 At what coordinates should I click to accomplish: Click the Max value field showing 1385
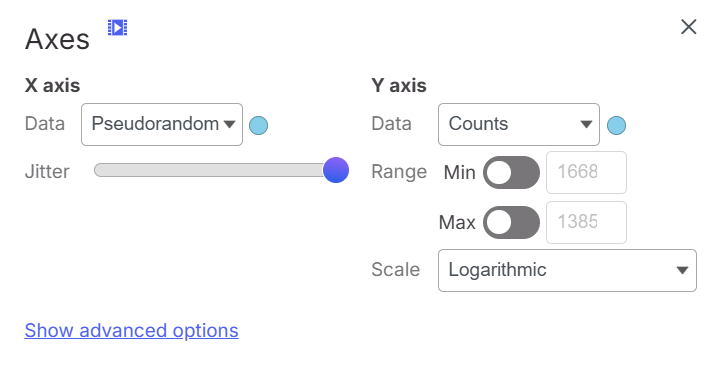pos(586,222)
